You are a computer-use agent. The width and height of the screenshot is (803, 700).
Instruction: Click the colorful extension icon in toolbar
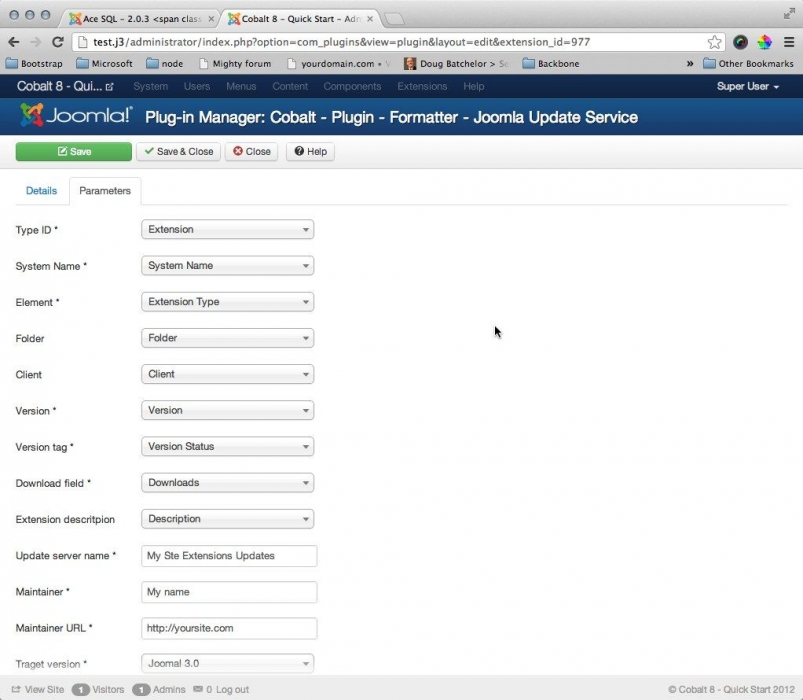tap(764, 42)
